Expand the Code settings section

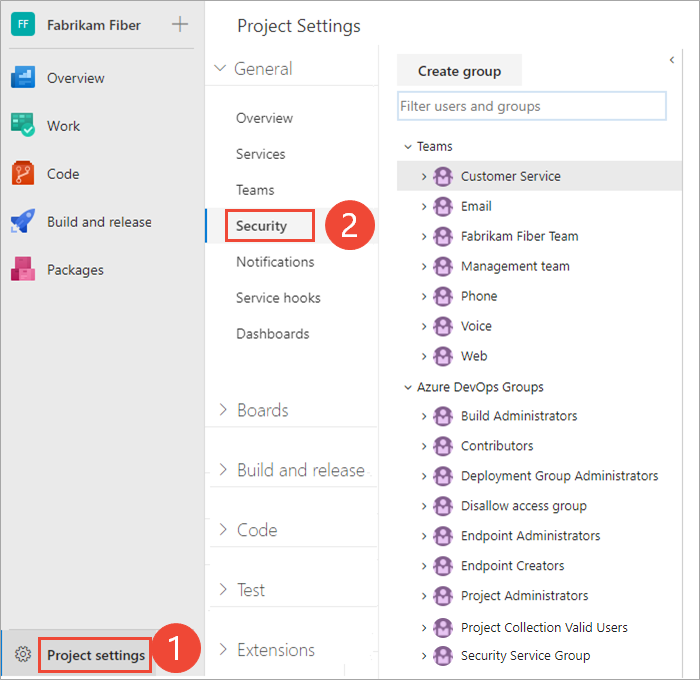(x=223, y=529)
